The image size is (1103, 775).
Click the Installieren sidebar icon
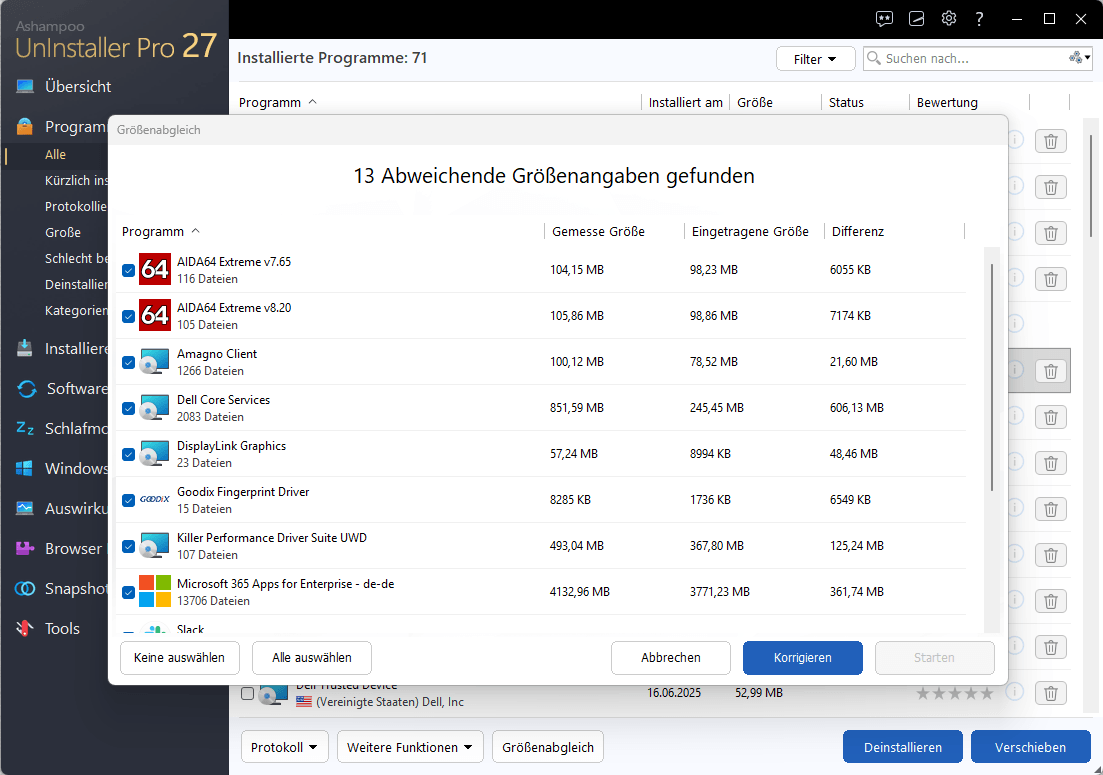pos(25,348)
